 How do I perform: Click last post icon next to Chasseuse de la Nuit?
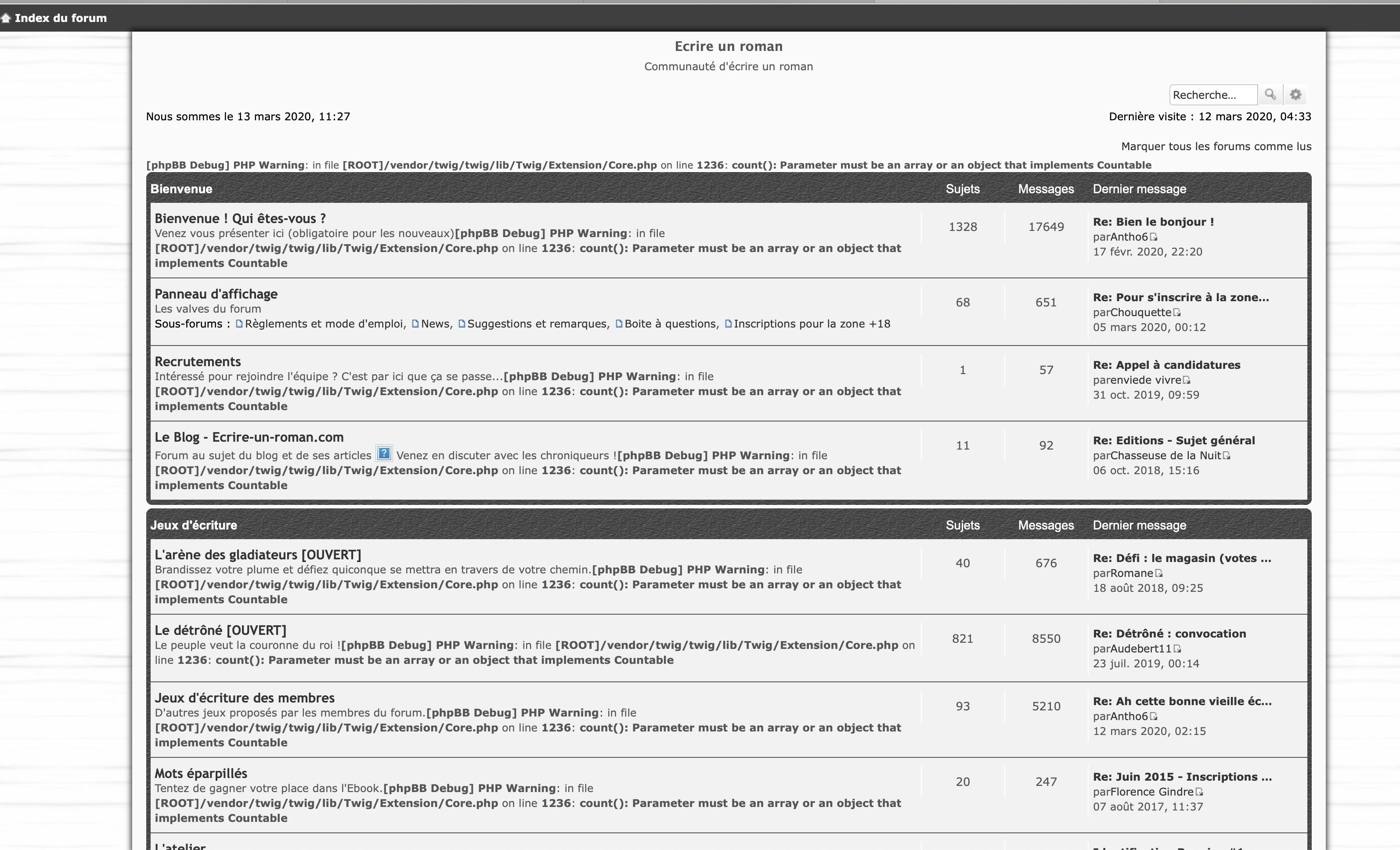coord(1226,456)
